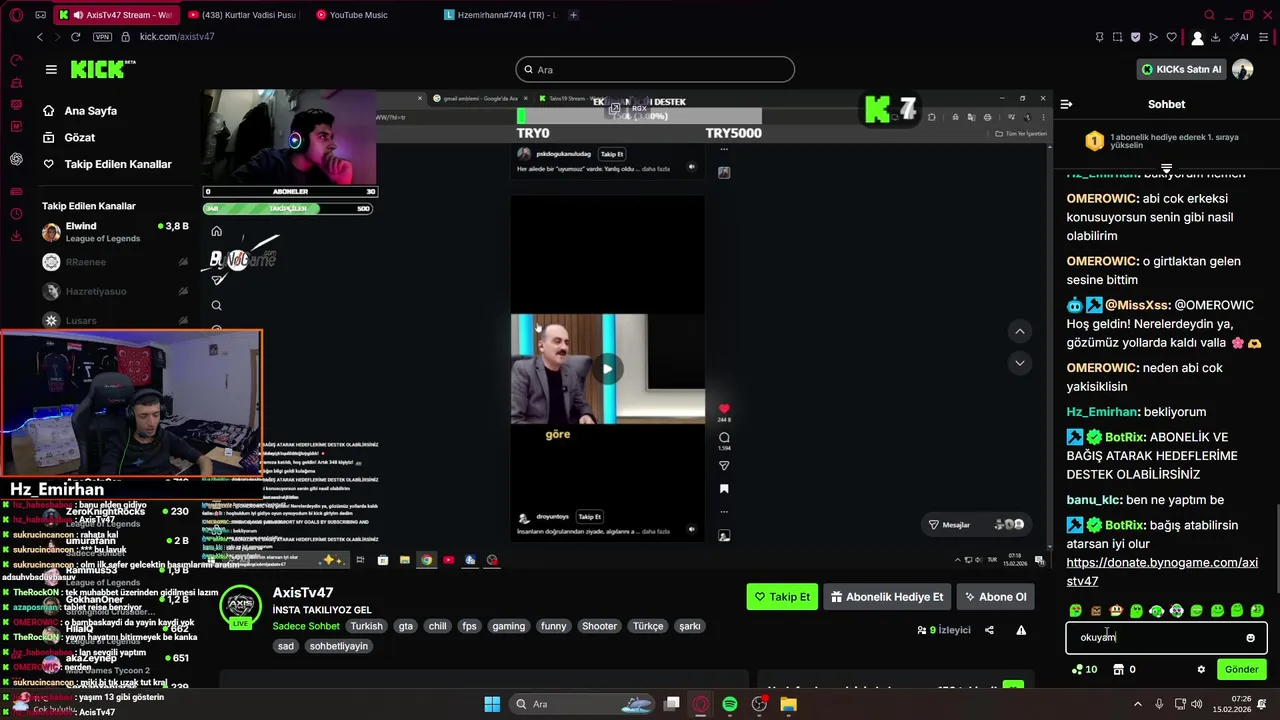This screenshot has height=720, width=1280.
Task: Switch to AxisTv47 Stream browser tab
Action: coord(115,15)
